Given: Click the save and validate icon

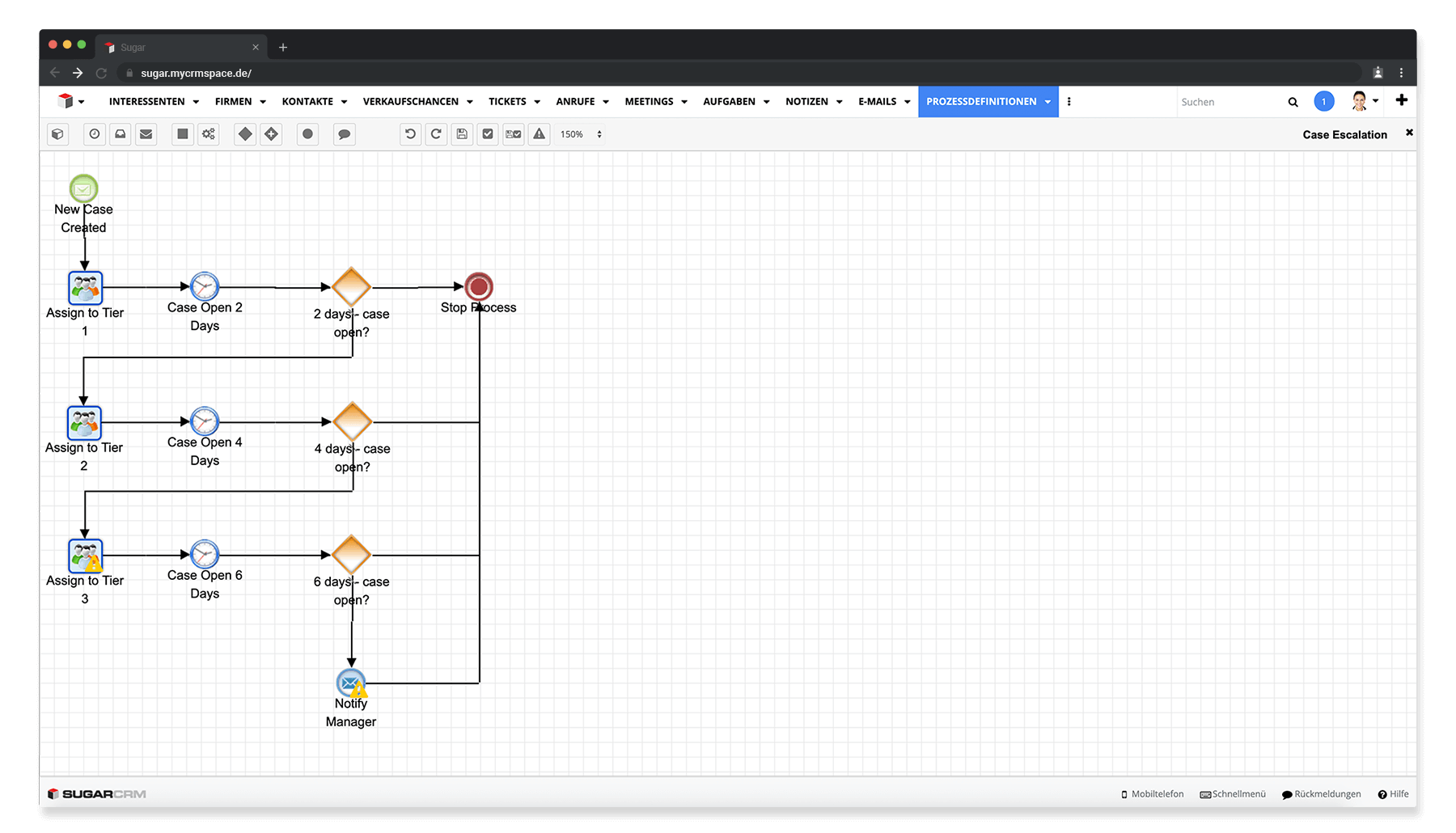Looking at the screenshot, I should point(514,134).
